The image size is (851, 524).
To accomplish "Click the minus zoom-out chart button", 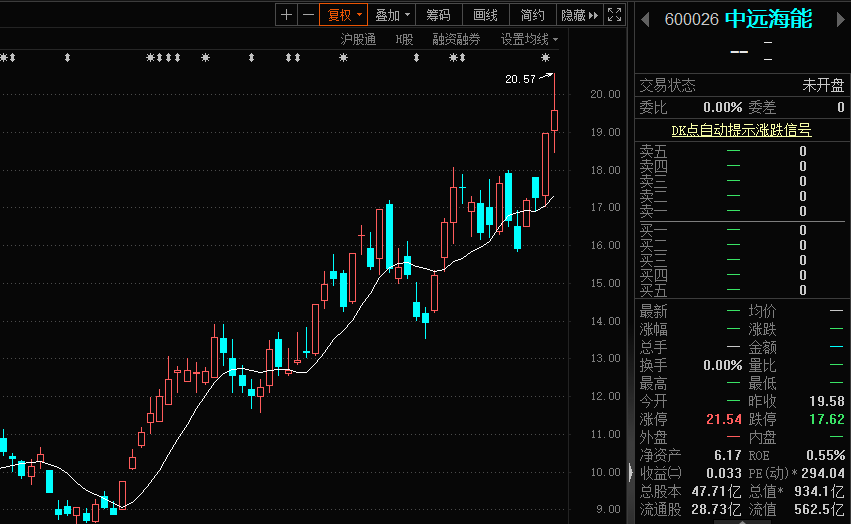I will (x=308, y=15).
